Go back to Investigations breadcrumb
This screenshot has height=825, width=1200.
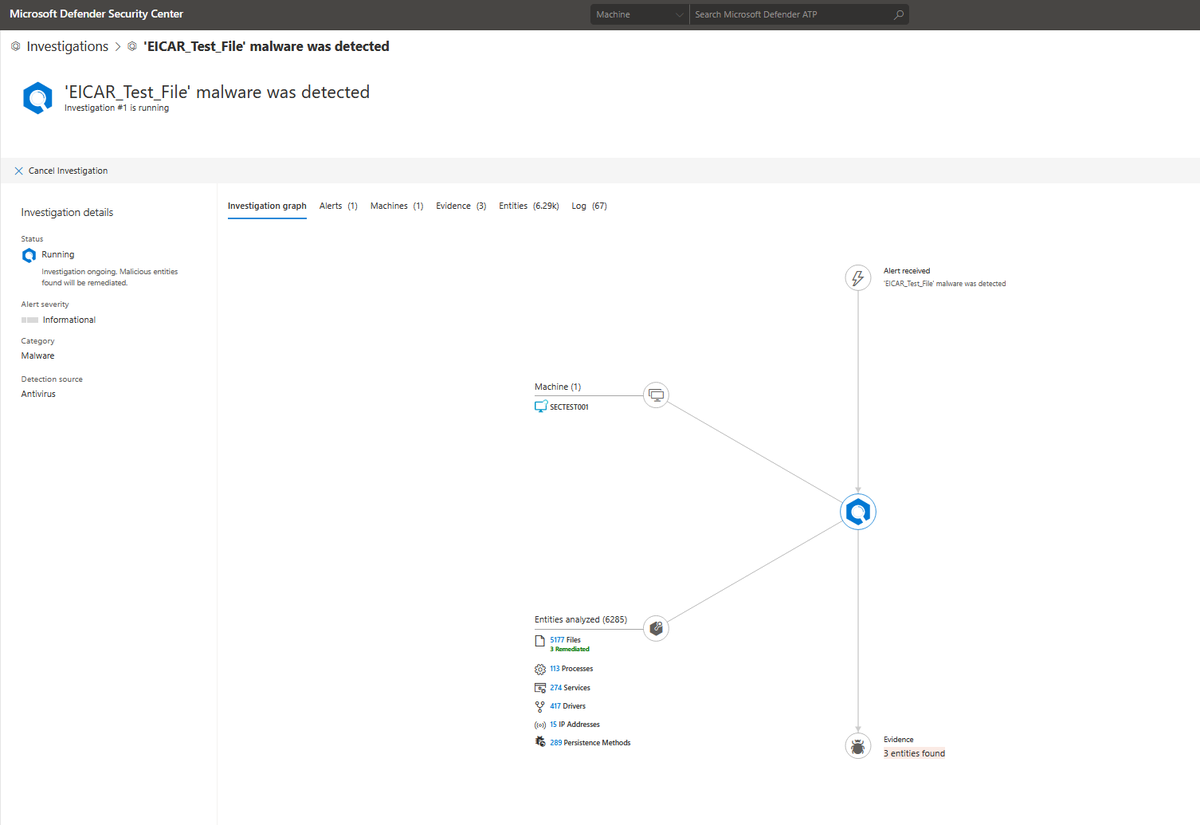[67, 47]
